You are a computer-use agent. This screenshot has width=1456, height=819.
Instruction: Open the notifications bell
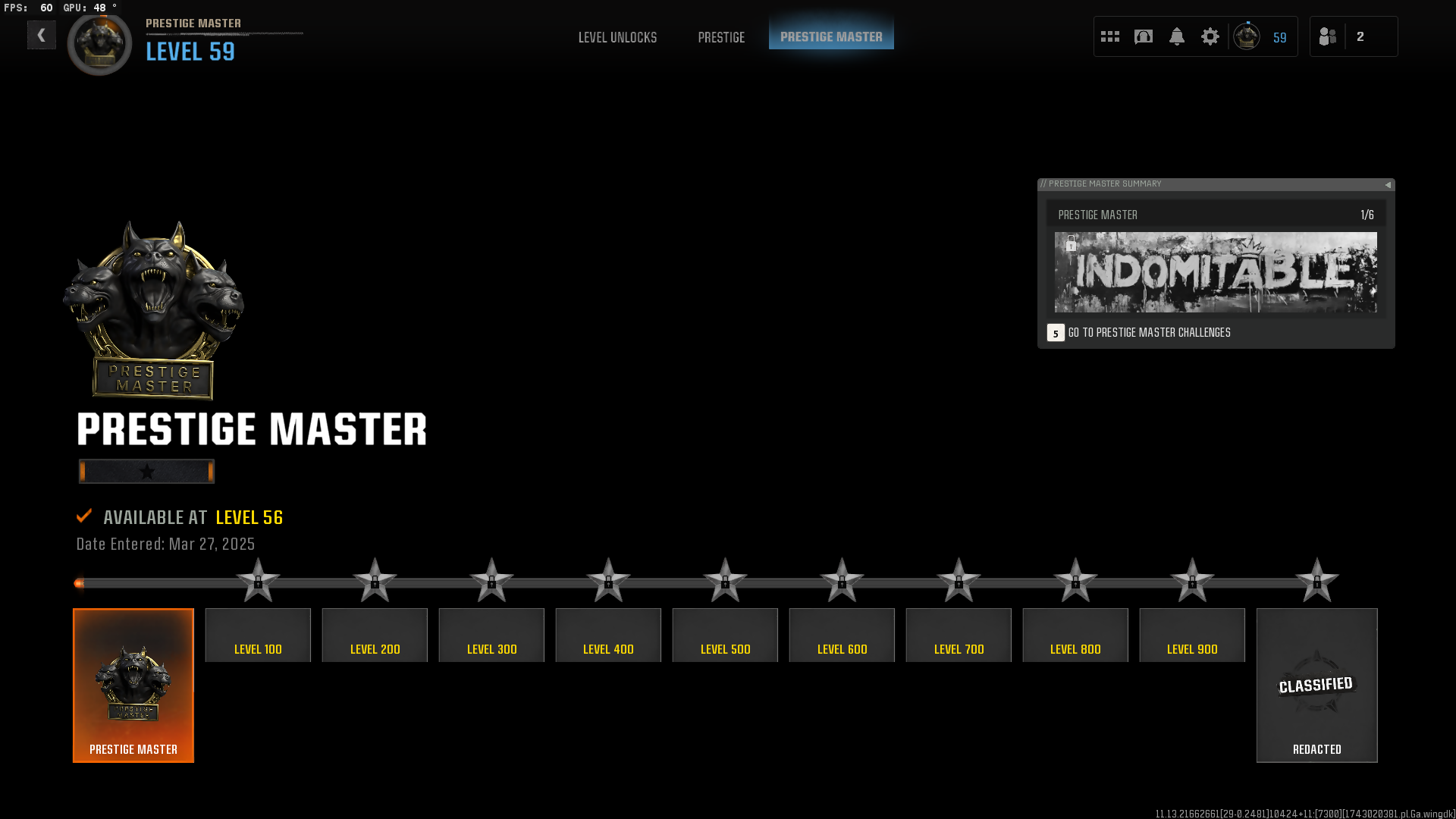1176,36
